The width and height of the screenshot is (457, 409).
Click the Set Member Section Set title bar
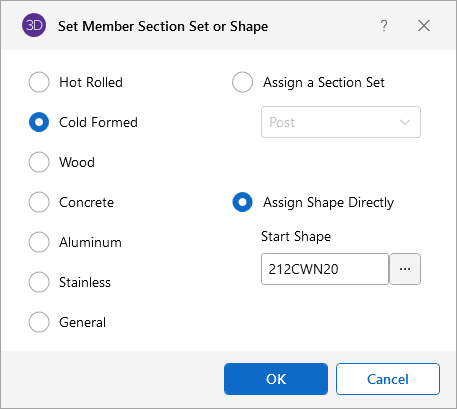163,26
